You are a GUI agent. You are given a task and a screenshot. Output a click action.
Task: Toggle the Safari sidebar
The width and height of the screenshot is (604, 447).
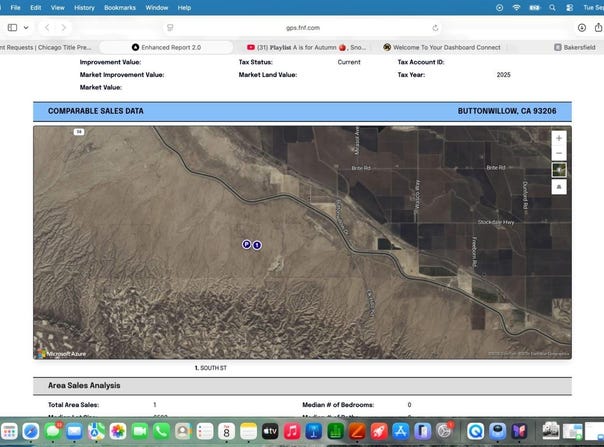coord(12,27)
